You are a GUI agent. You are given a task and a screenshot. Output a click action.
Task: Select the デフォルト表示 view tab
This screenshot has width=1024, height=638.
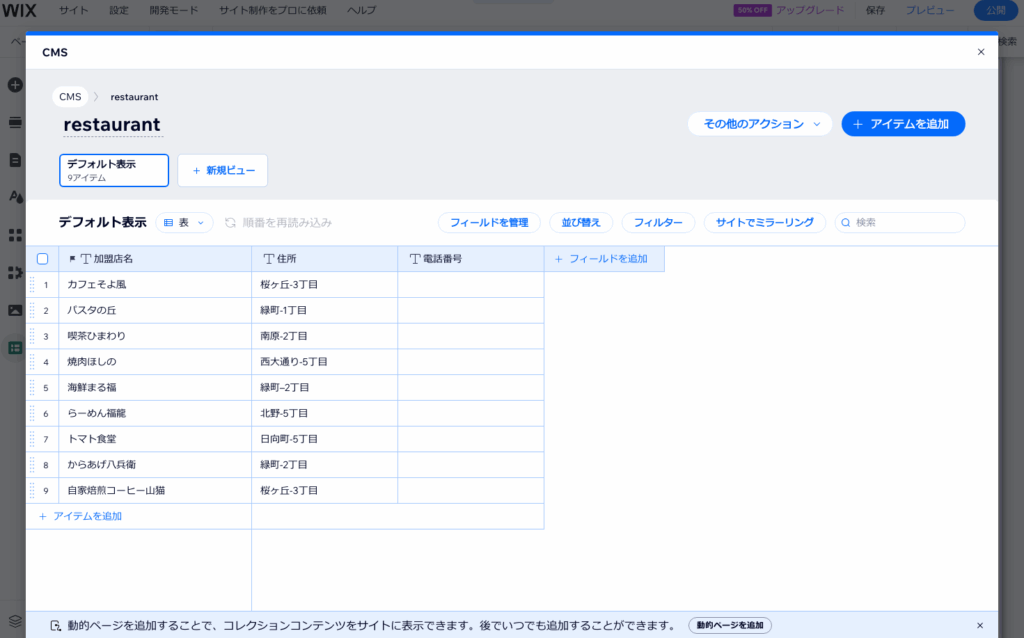click(x=113, y=170)
